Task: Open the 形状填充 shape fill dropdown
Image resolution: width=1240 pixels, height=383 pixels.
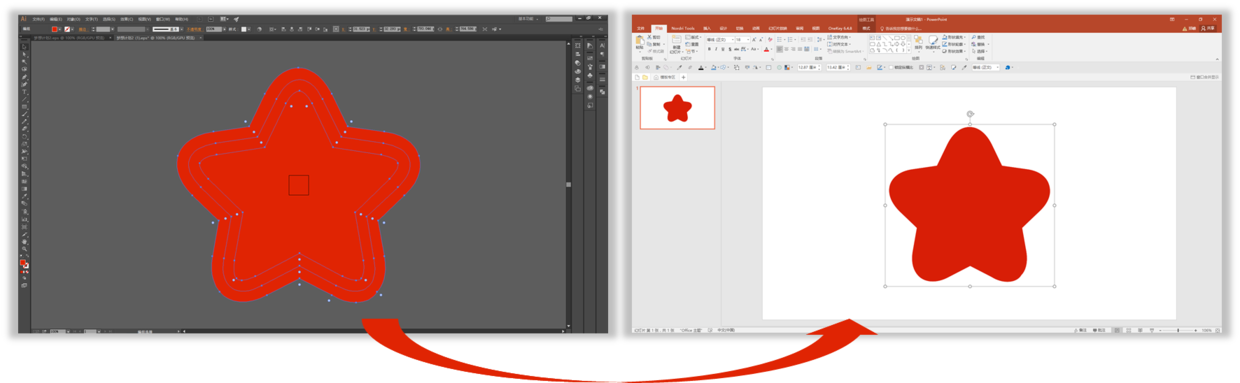Action: 953,37
